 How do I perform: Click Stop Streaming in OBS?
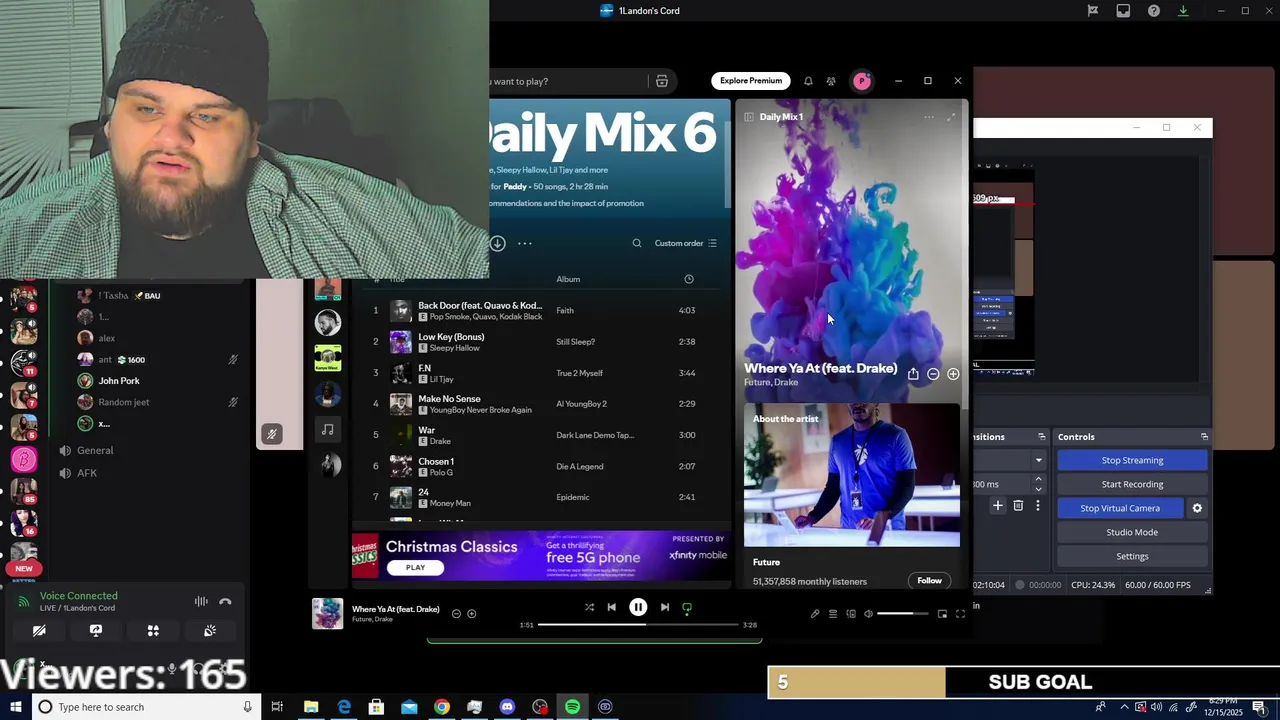click(x=1132, y=460)
